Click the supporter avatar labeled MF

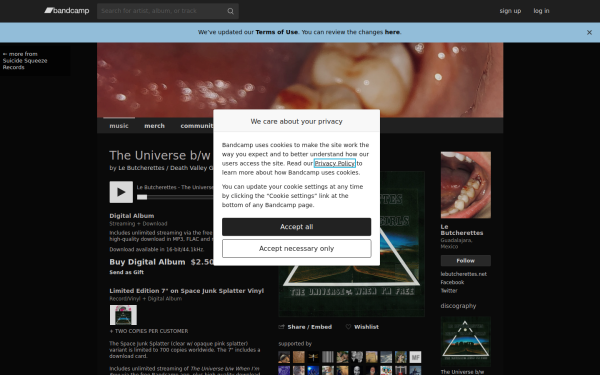(415, 357)
